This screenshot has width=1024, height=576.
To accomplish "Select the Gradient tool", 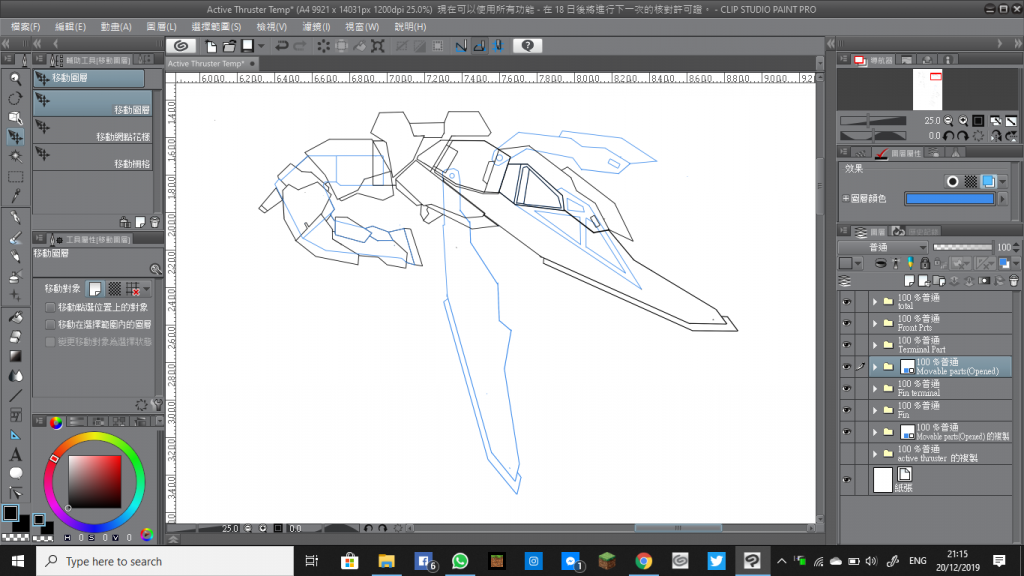I will 16,356.
